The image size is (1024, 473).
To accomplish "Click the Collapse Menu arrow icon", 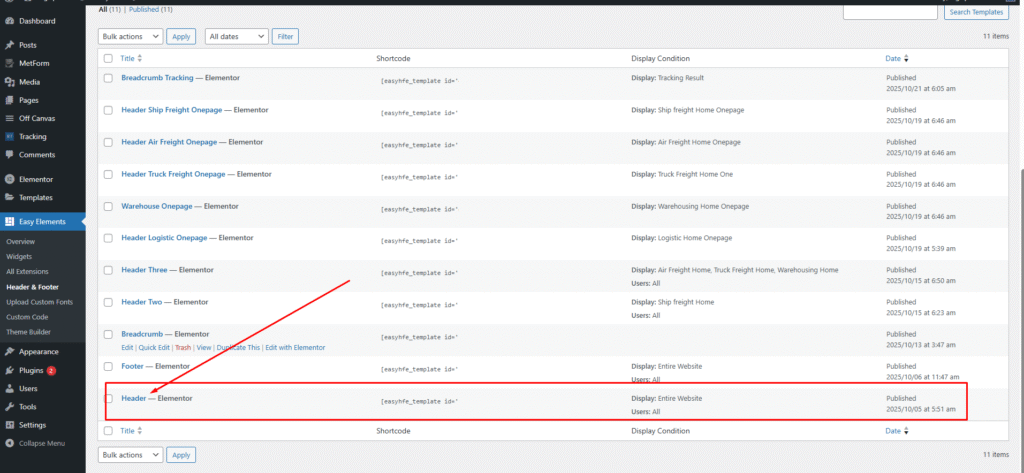I will tap(9, 443).
